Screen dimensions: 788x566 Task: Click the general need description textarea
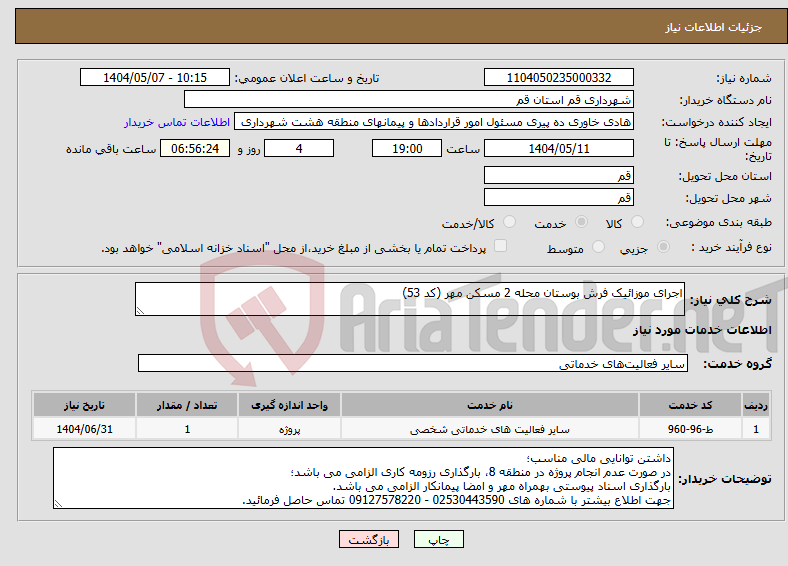410,299
